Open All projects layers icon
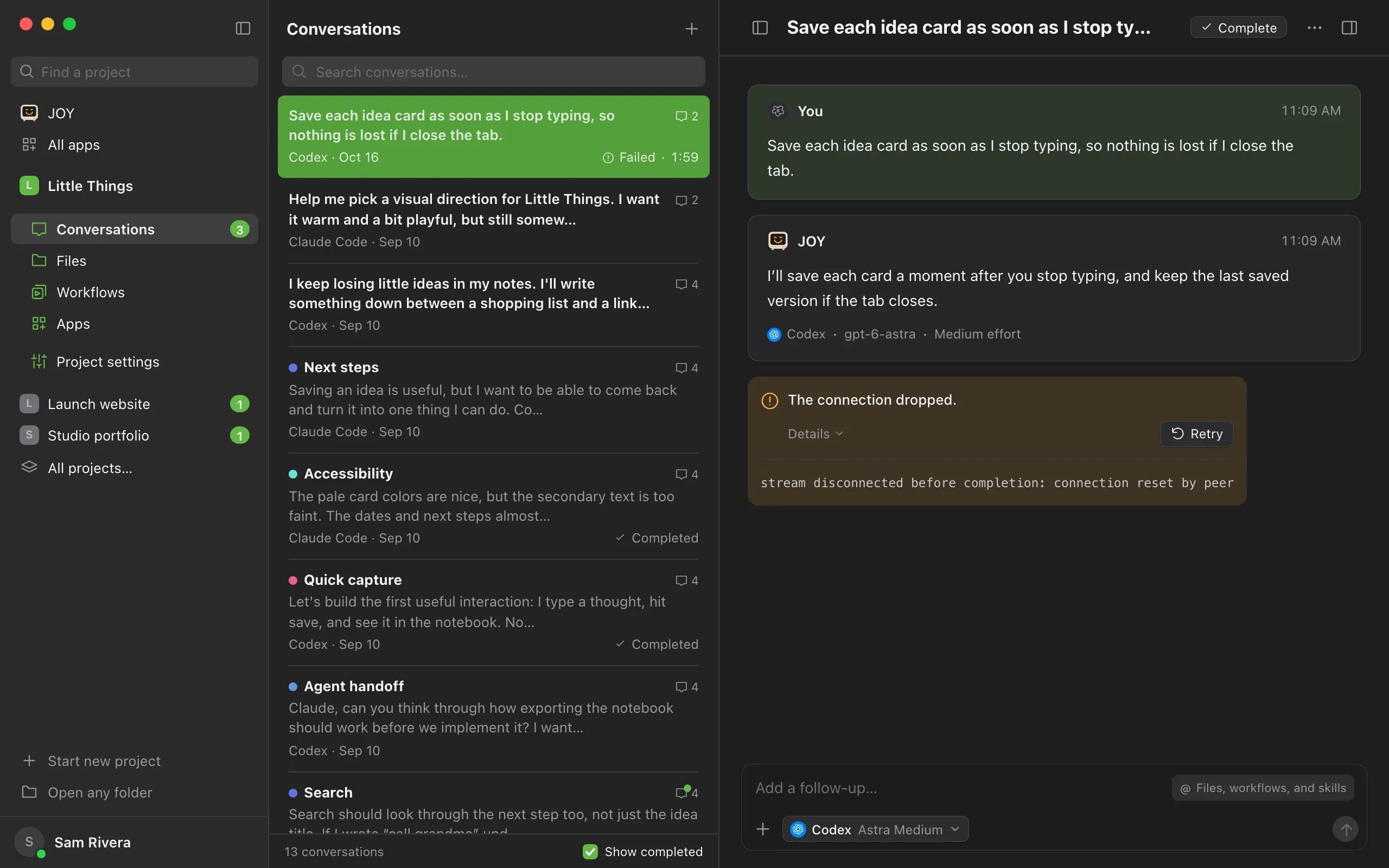The height and width of the screenshot is (868, 1389). [29, 467]
